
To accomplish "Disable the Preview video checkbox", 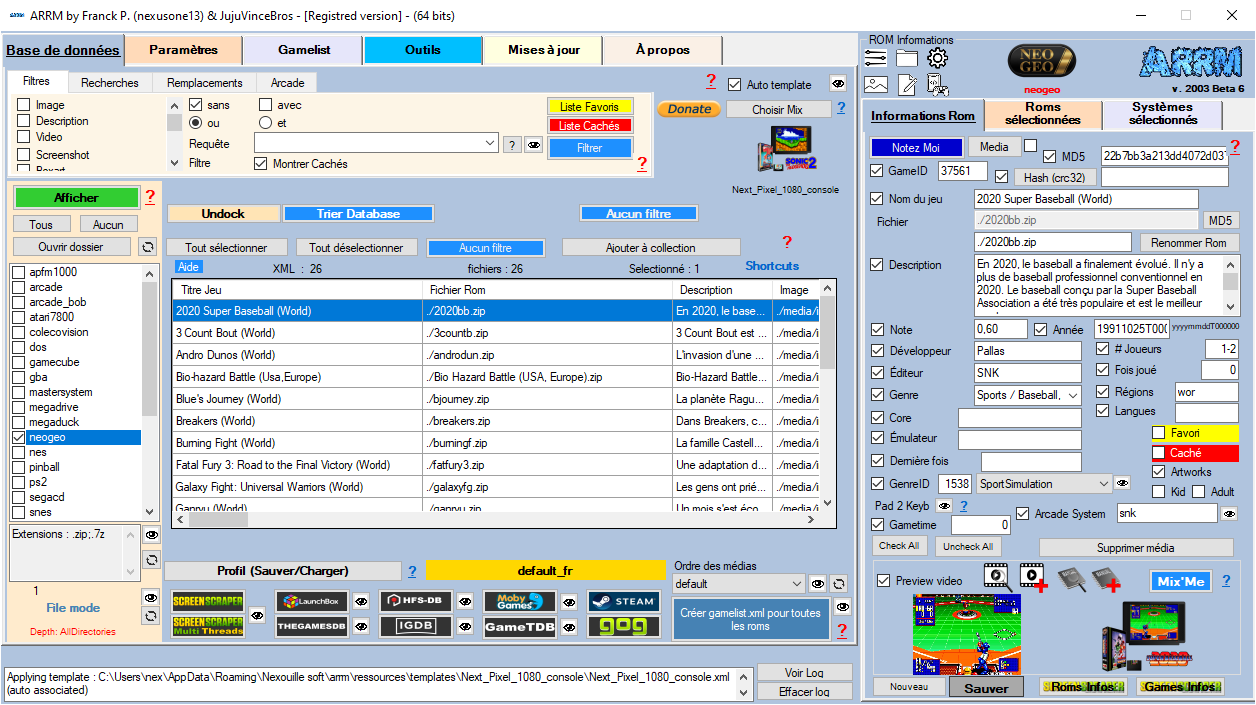I will click(883, 581).
